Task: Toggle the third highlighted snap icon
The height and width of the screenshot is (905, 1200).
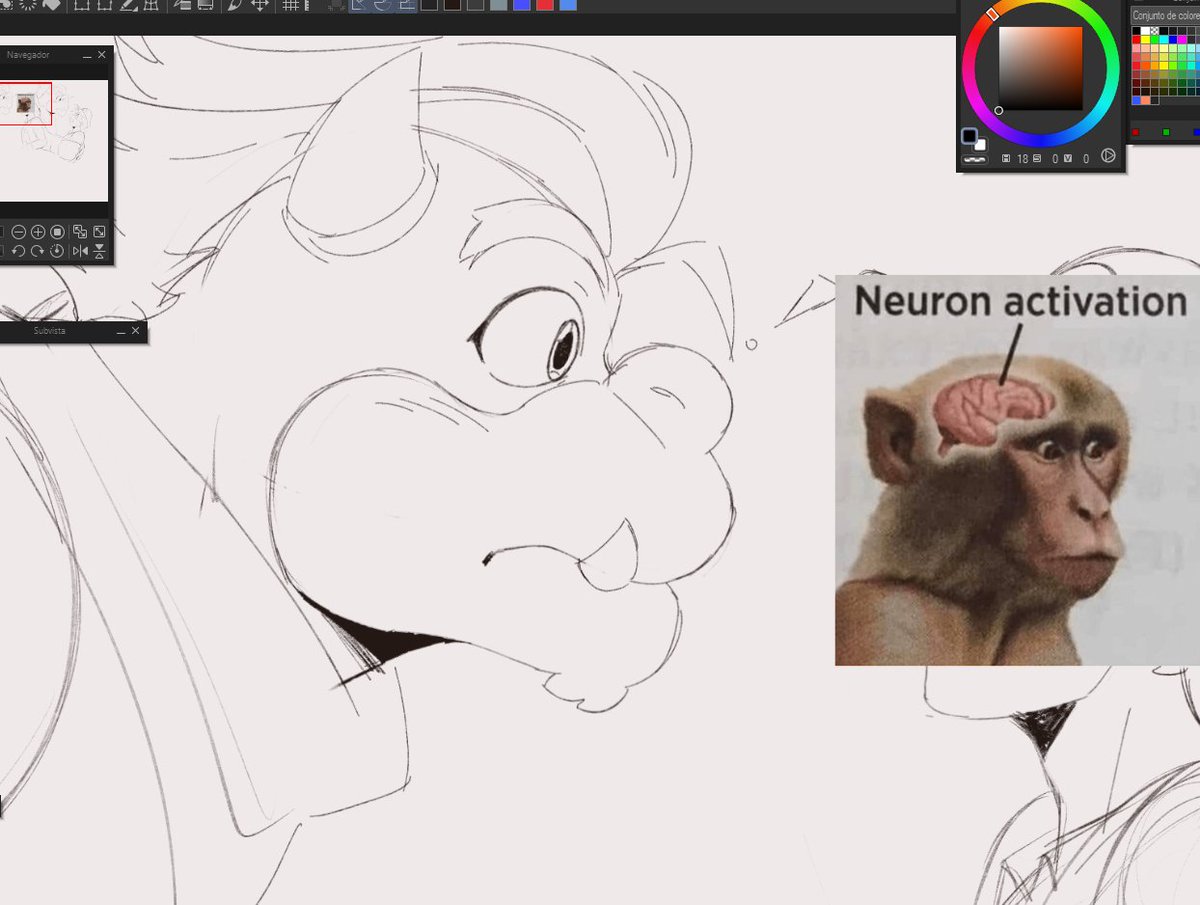Action: (x=406, y=5)
